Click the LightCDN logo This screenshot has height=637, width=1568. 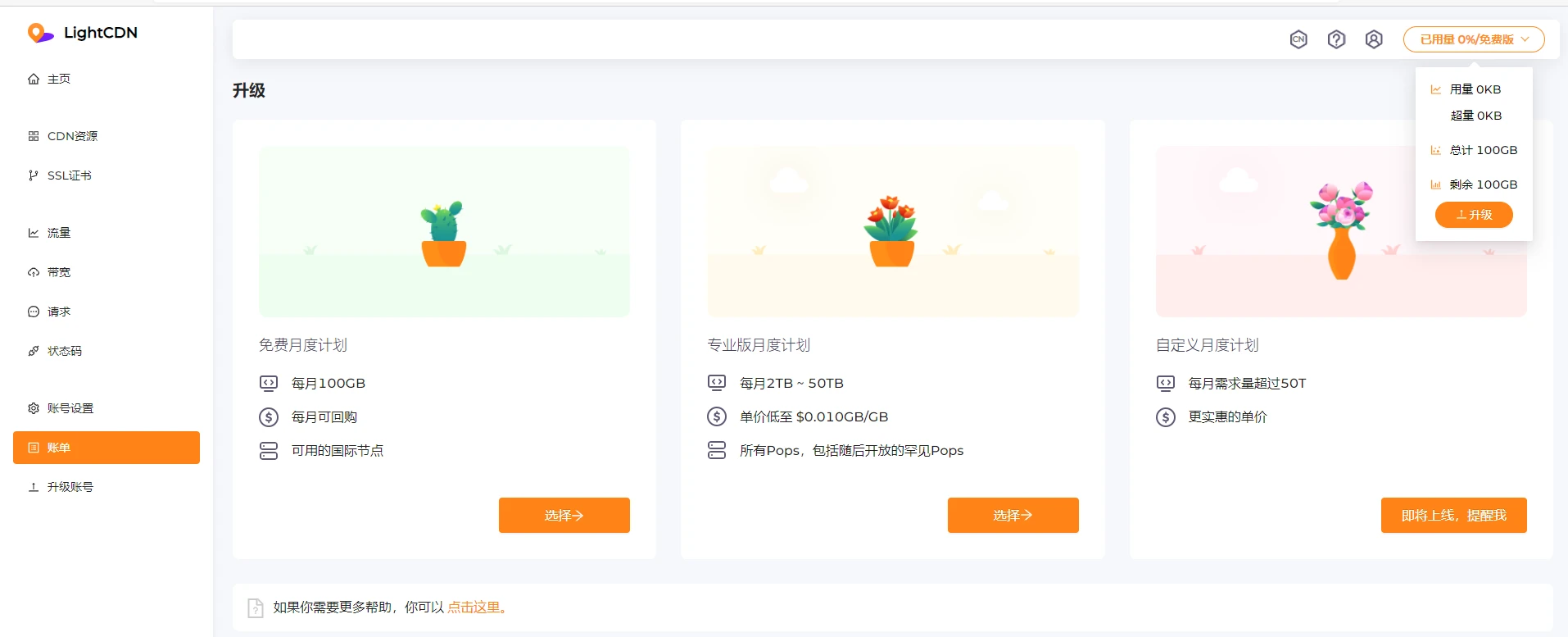point(83,33)
